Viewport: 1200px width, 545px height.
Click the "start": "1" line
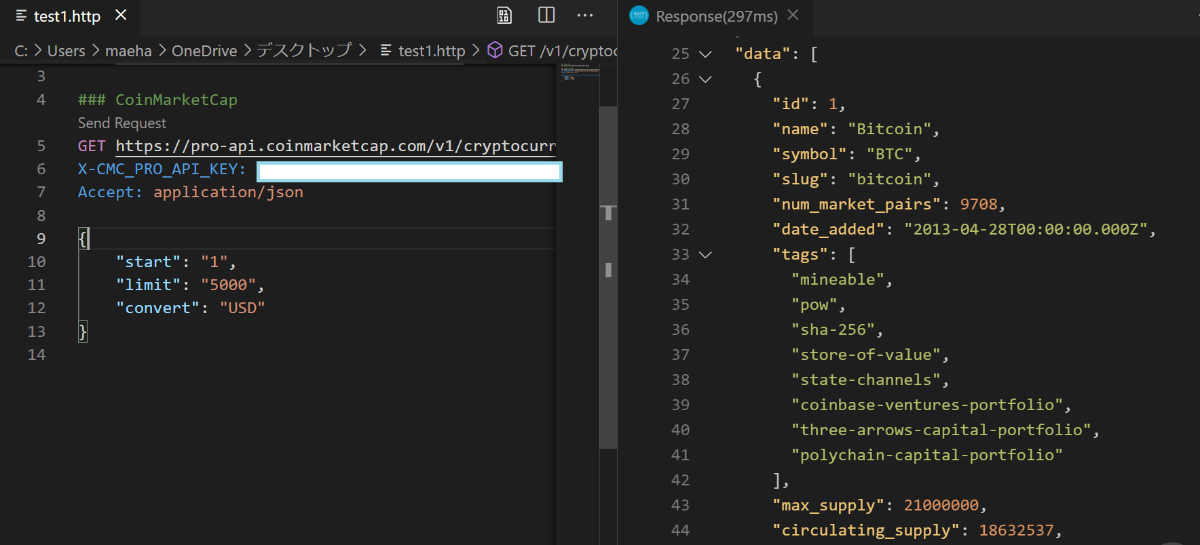click(x=174, y=262)
